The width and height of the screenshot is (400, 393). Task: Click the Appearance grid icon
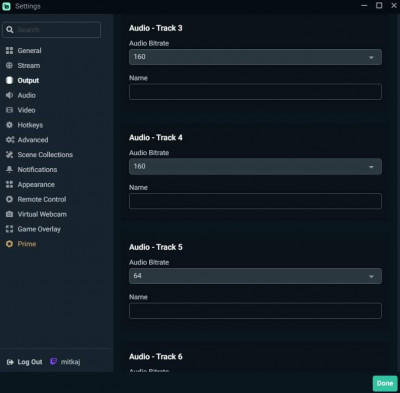pyautogui.click(x=9, y=184)
